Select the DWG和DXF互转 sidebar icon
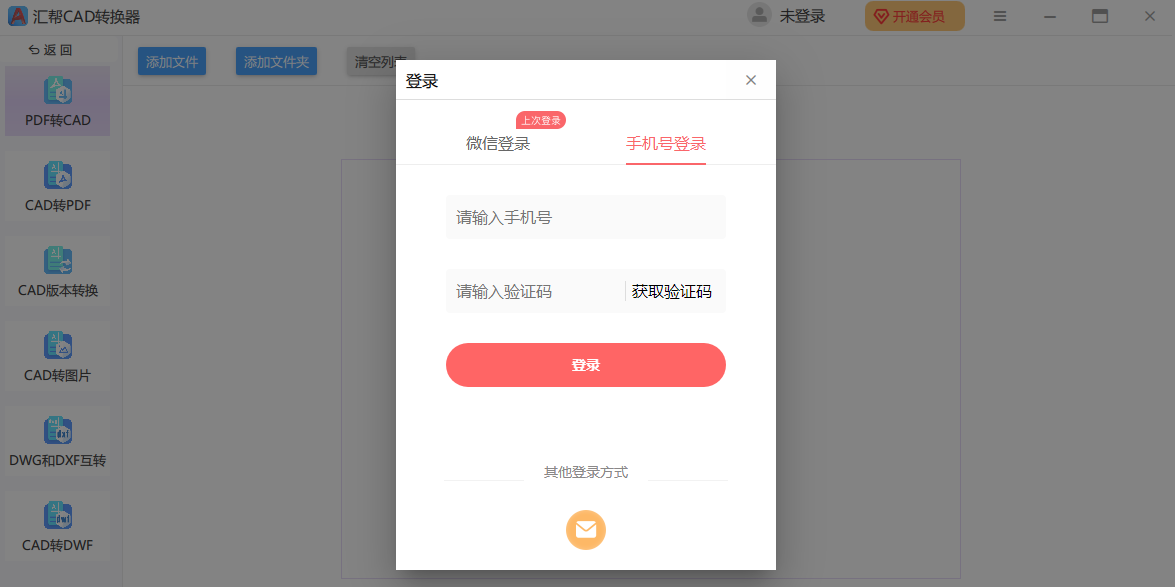The width and height of the screenshot is (1175, 587). (x=58, y=430)
